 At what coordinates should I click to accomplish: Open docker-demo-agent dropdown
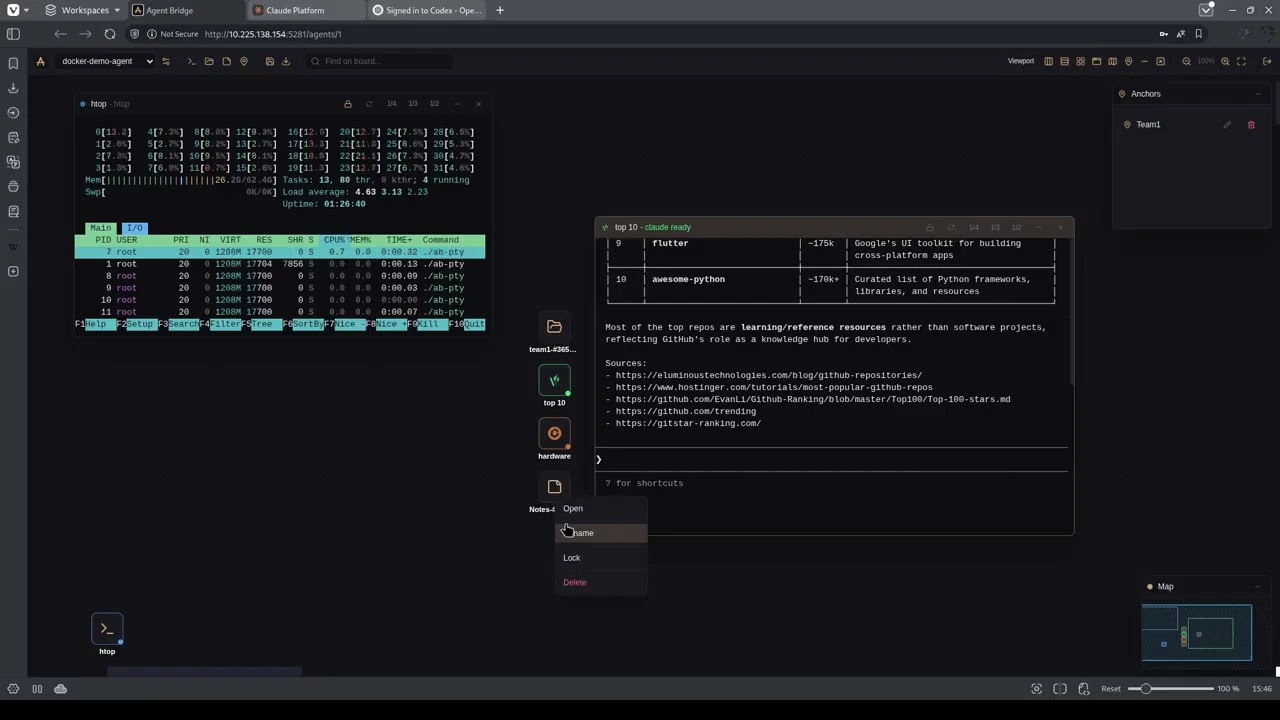click(107, 61)
